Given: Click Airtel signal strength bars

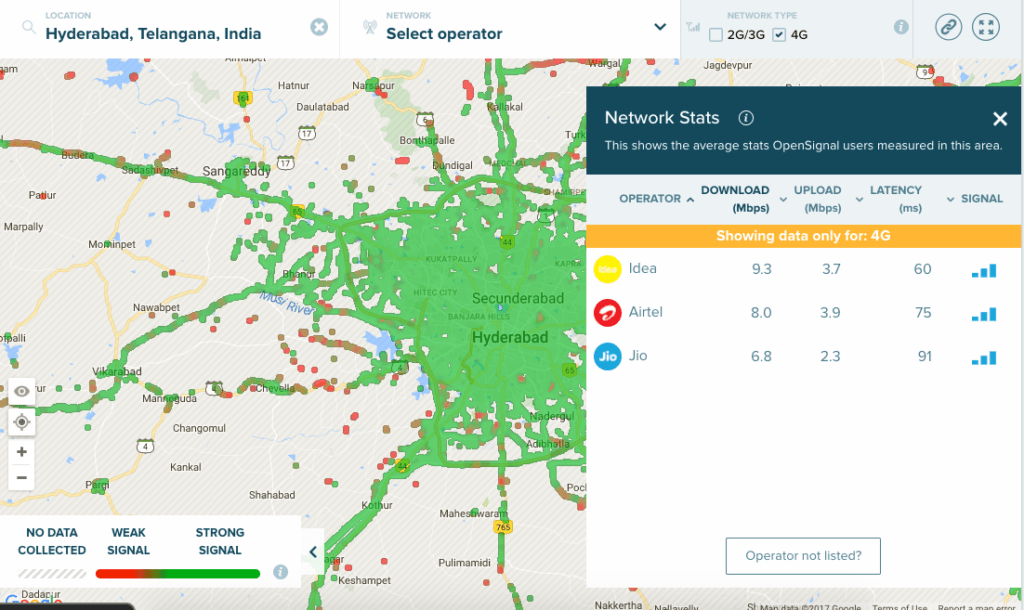Looking at the screenshot, I should coord(984,314).
